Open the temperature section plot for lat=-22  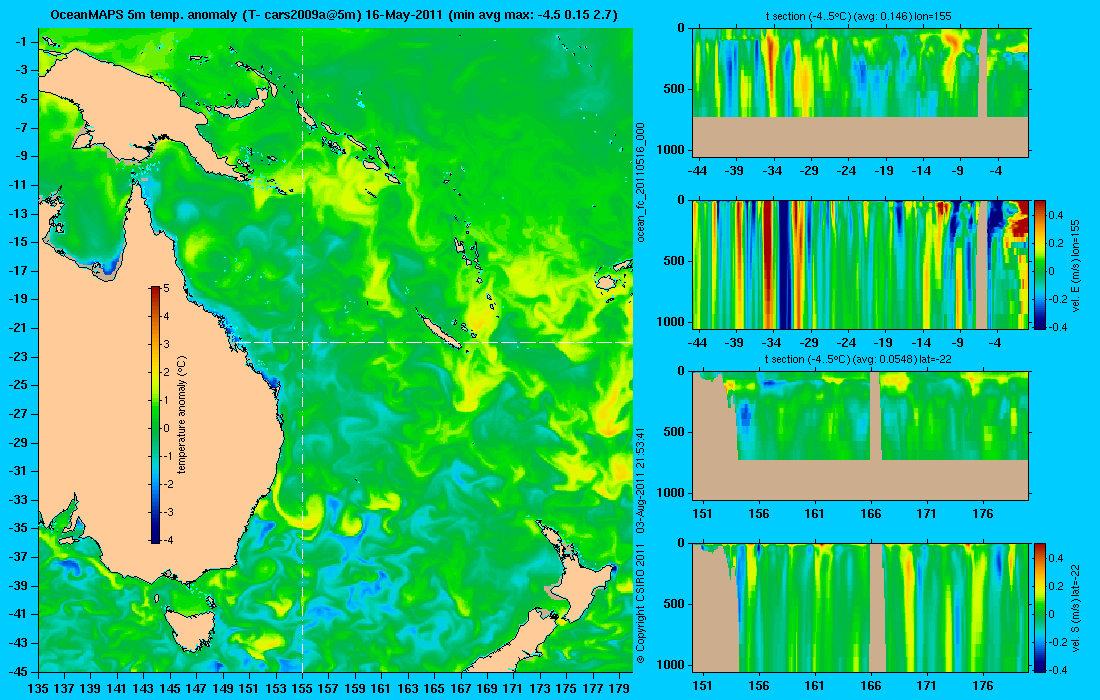(861, 436)
